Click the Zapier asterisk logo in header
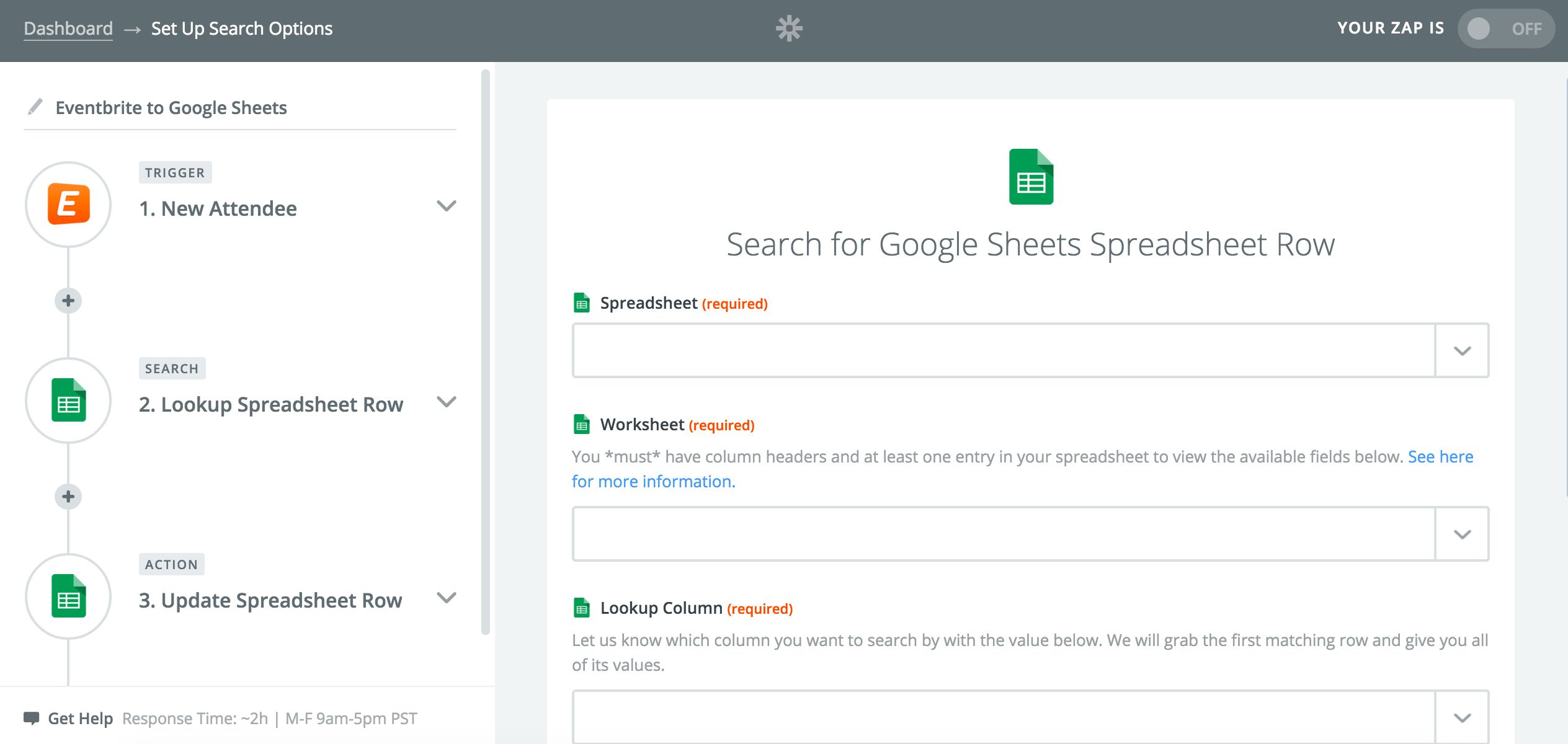The height and width of the screenshot is (744, 1568). (x=789, y=29)
